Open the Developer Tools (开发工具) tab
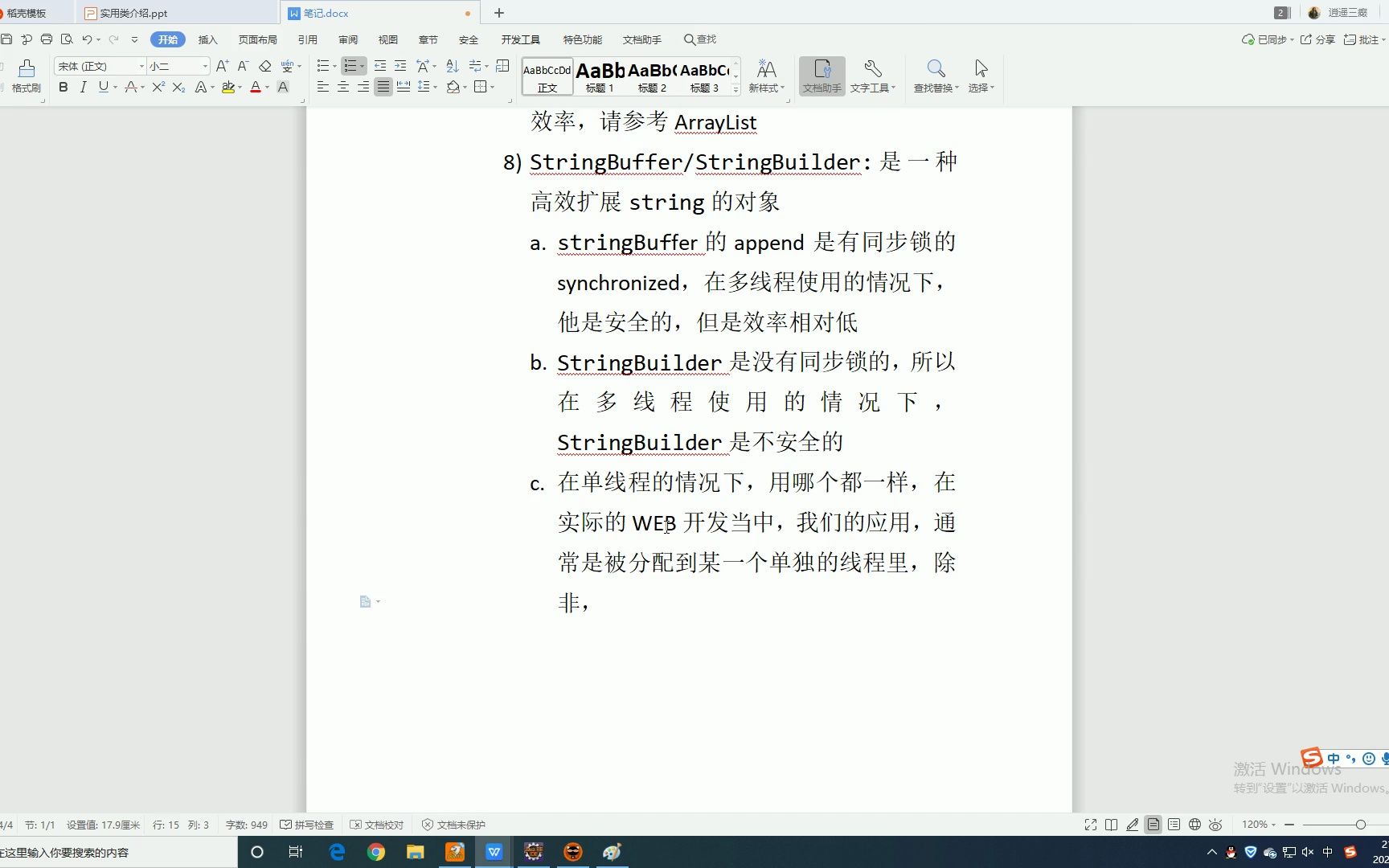1389x868 pixels. [521, 39]
